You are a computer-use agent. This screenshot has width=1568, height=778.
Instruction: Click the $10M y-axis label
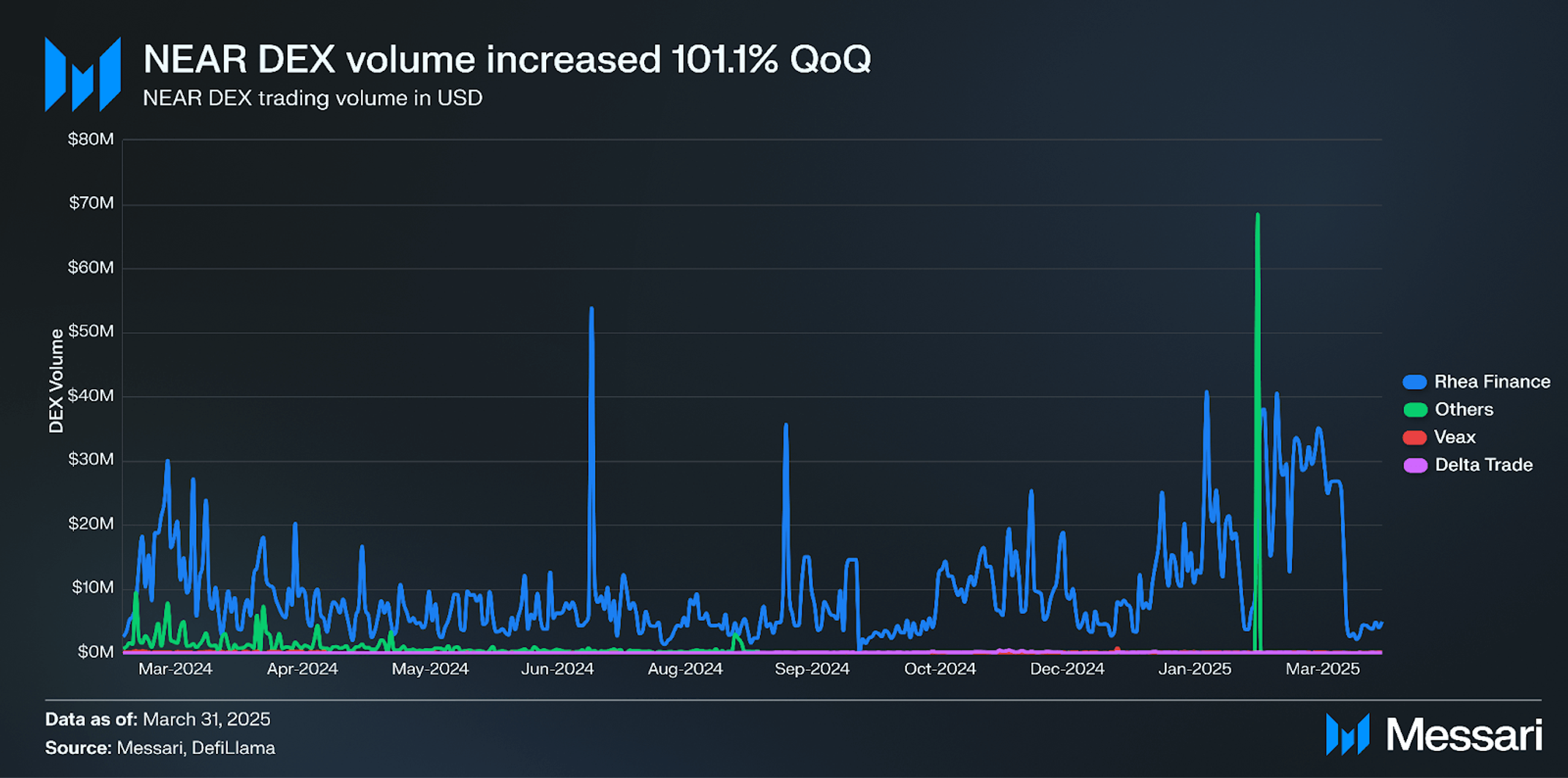92,587
